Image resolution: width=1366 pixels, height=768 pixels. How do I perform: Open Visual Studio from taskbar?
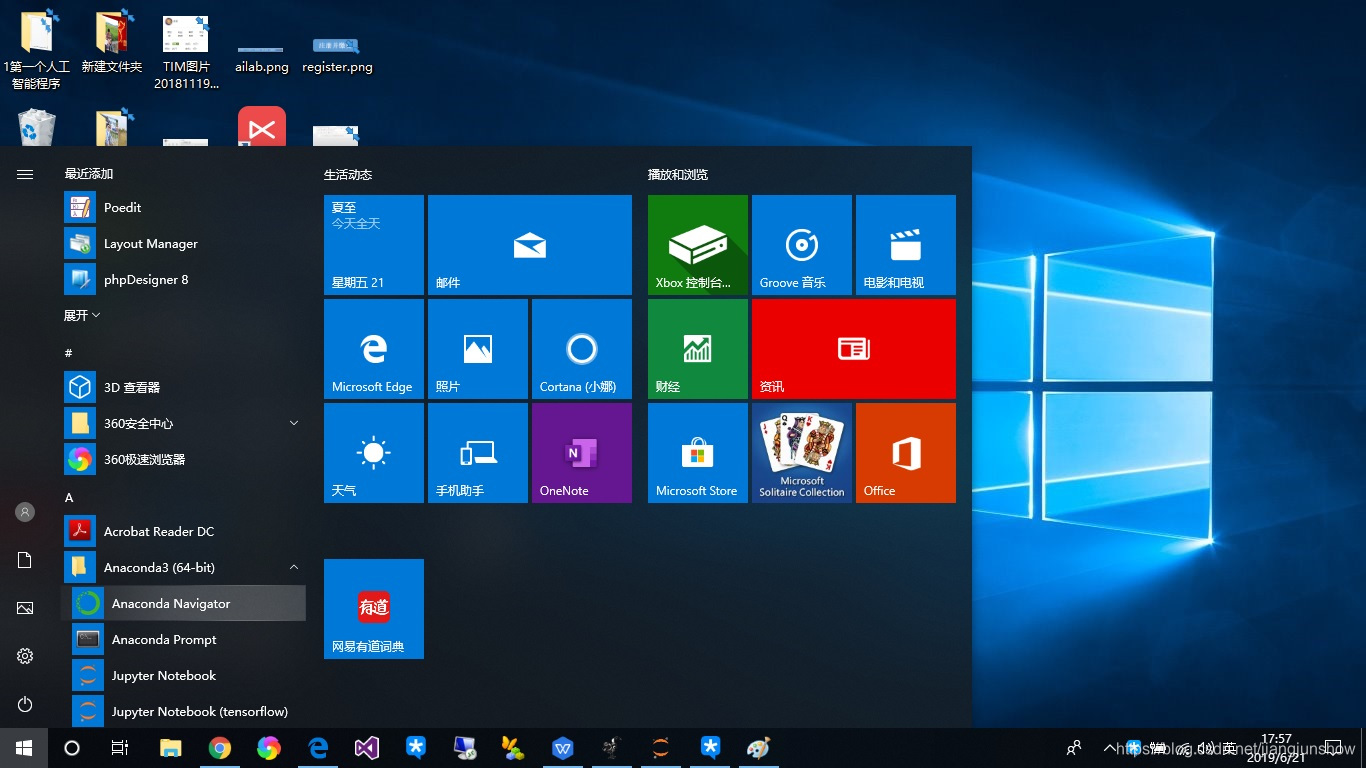[367, 748]
